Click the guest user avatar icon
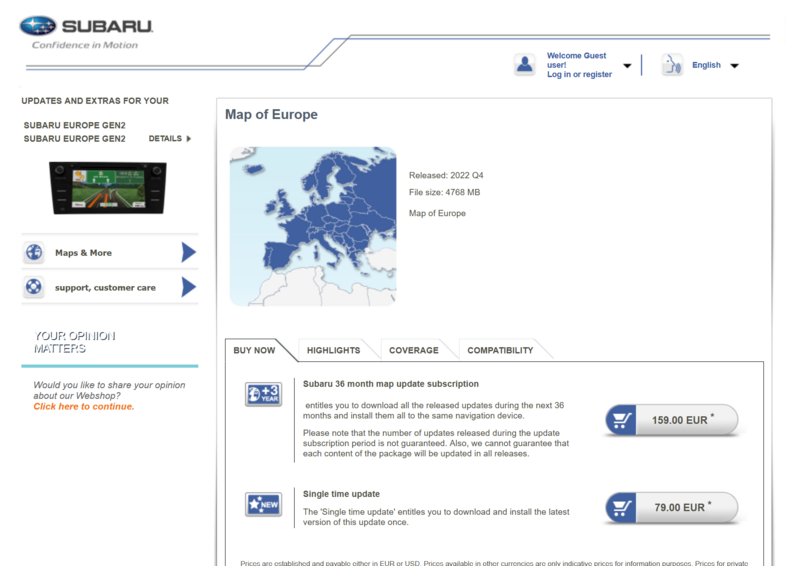 524,65
